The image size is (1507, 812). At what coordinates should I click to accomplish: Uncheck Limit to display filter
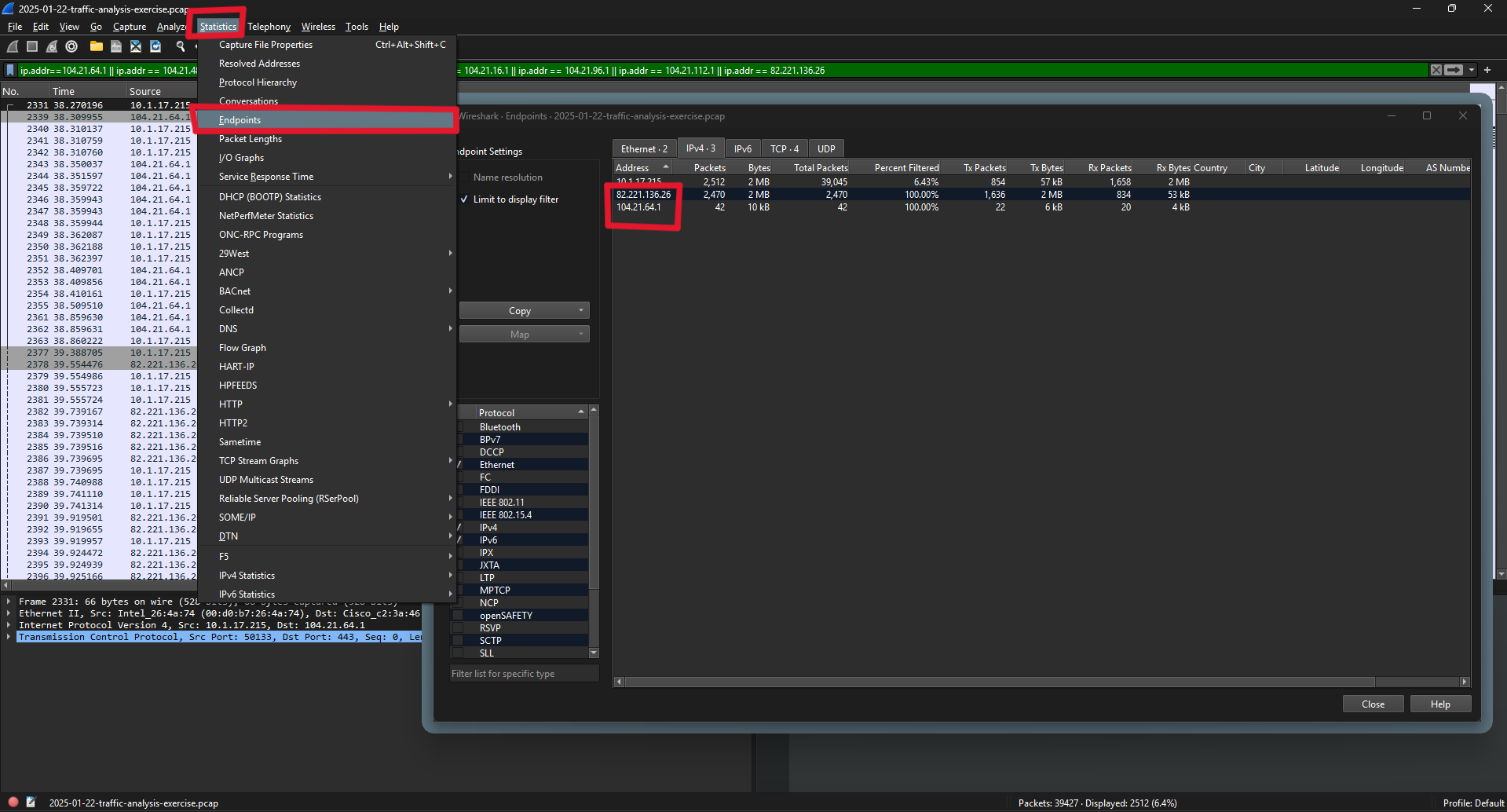click(x=464, y=199)
